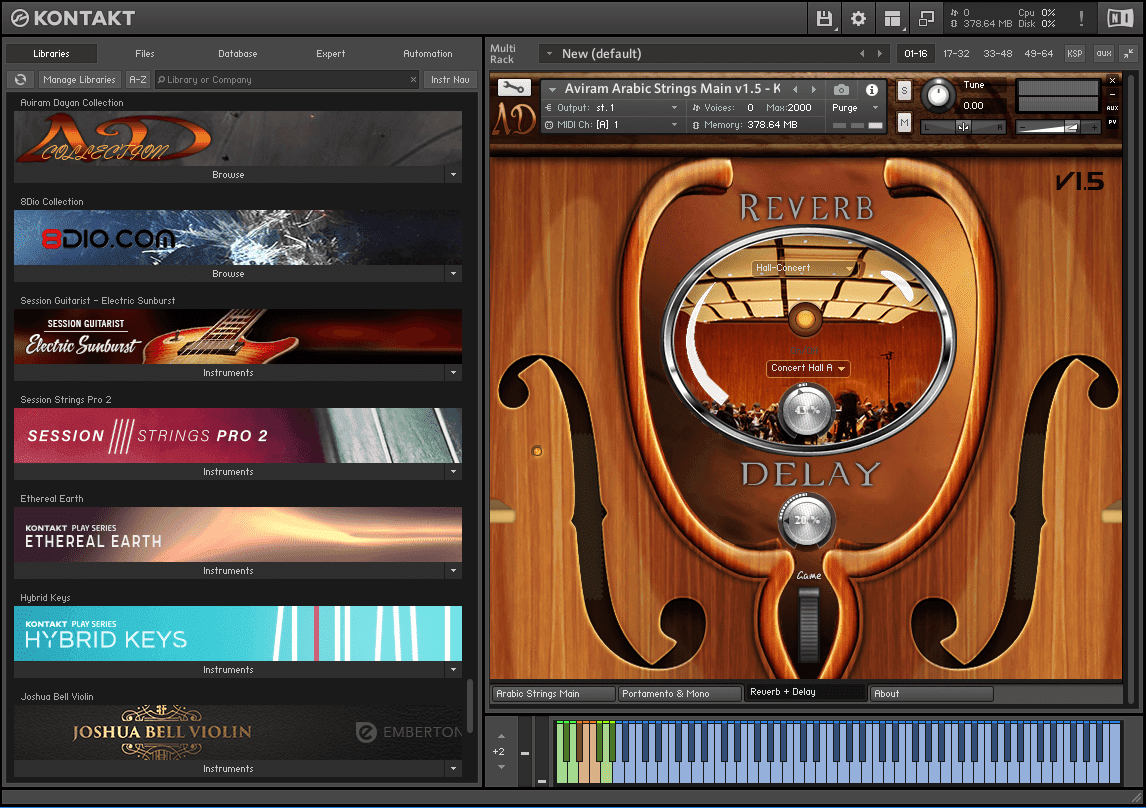
Task: Click the Kontakt logo
Action: click(x=73, y=18)
